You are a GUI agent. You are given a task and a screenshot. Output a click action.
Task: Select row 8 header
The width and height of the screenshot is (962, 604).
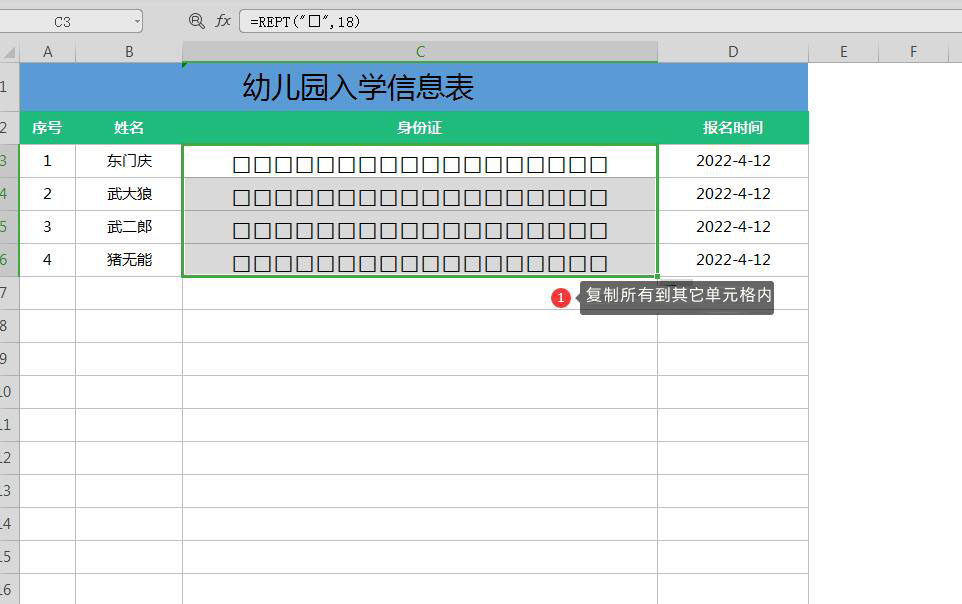(x=9, y=326)
